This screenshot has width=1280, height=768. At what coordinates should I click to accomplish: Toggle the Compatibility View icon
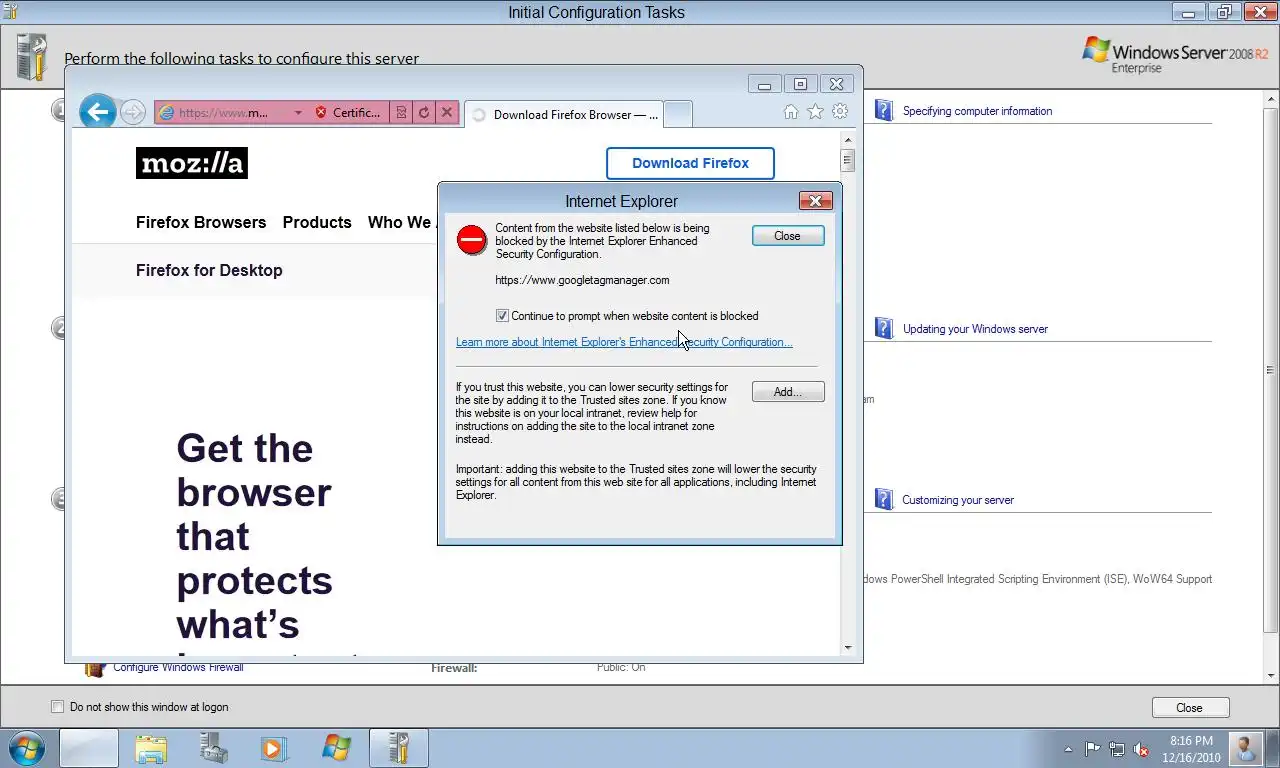coord(401,113)
